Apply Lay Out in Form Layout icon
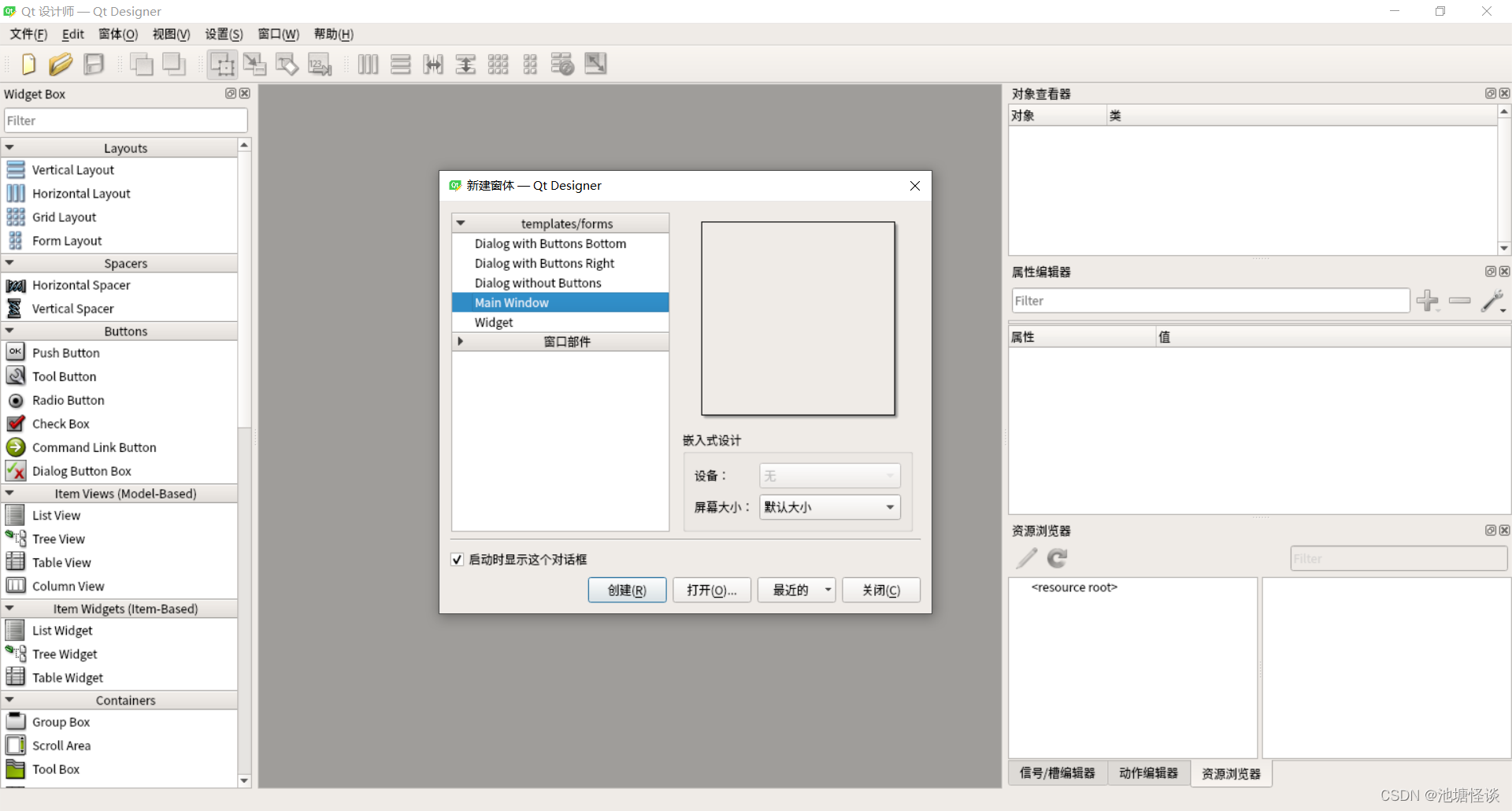The height and width of the screenshot is (811, 1512). (x=530, y=64)
